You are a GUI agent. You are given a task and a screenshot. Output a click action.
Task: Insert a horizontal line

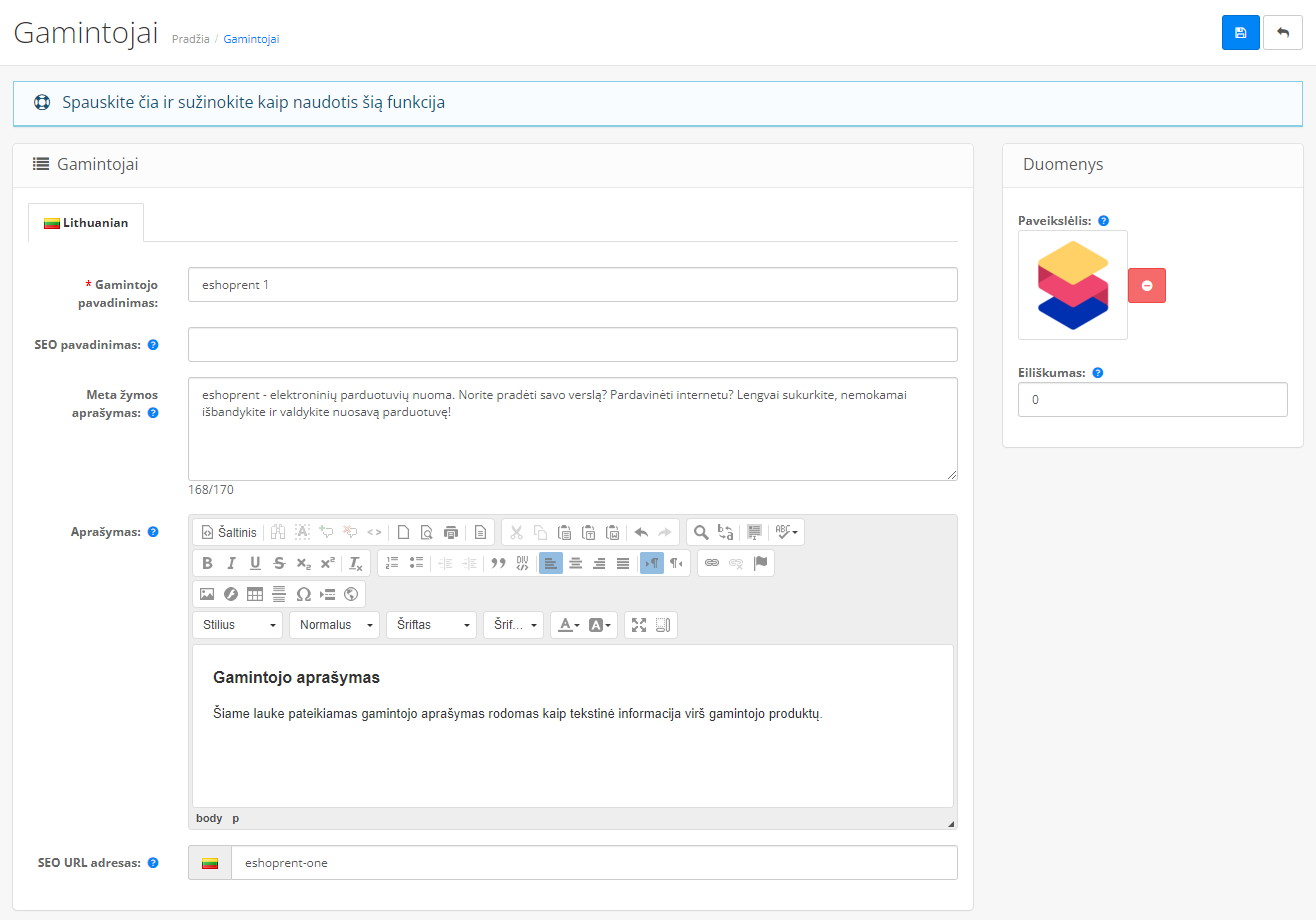279,594
